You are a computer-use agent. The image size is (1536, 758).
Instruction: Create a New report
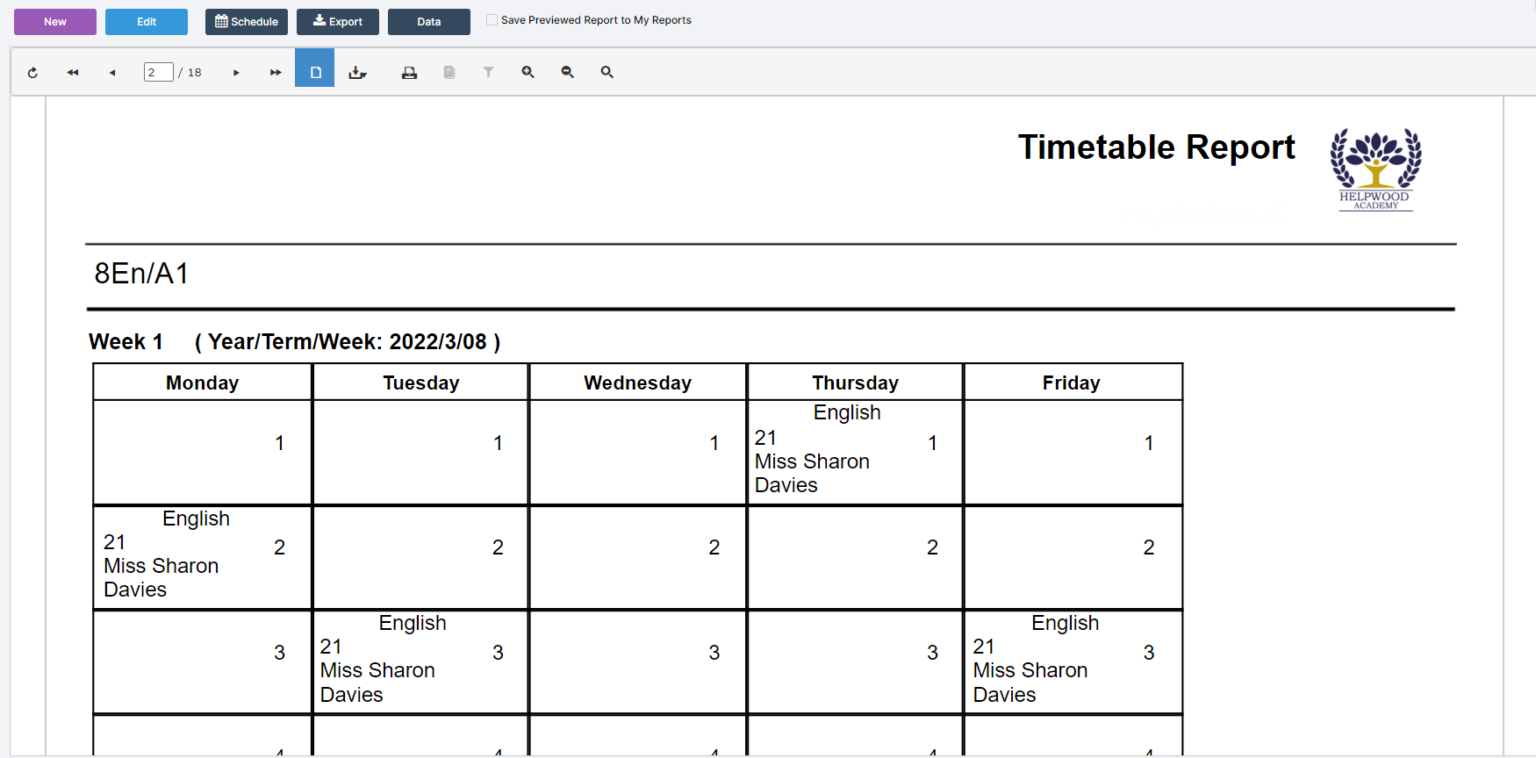point(55,21)
